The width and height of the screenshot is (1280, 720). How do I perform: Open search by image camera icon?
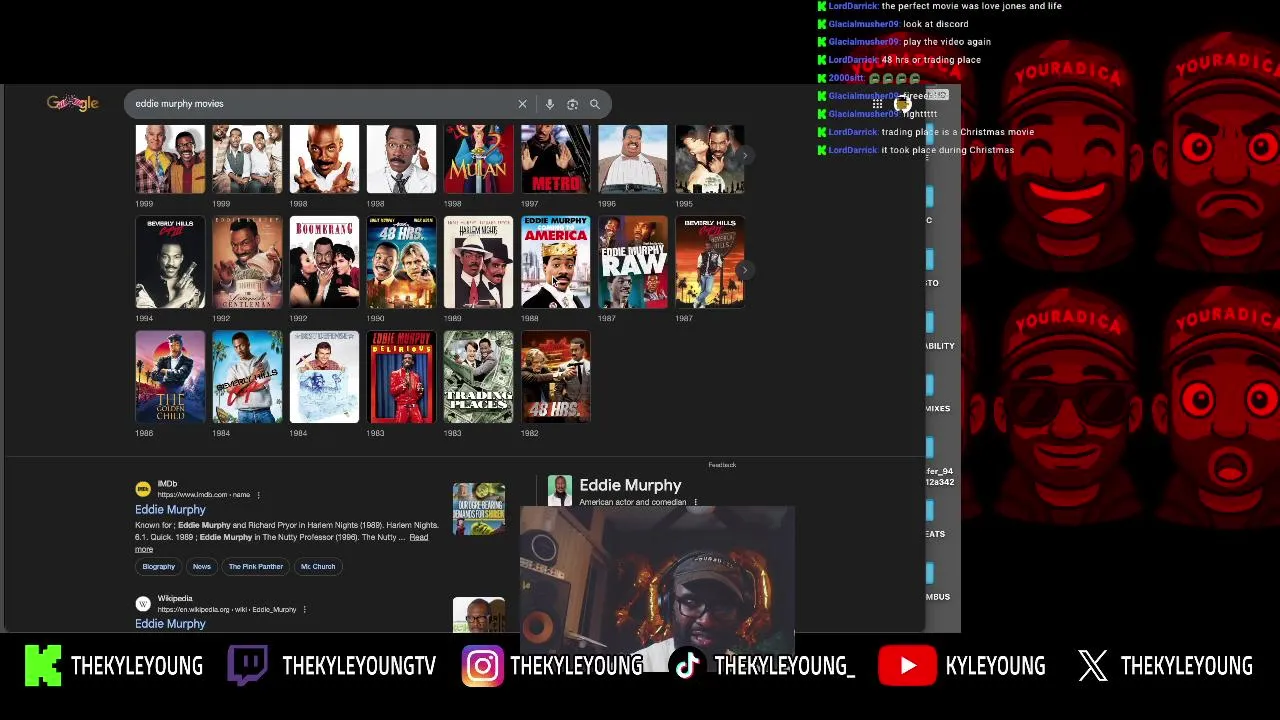pos(572,104)
